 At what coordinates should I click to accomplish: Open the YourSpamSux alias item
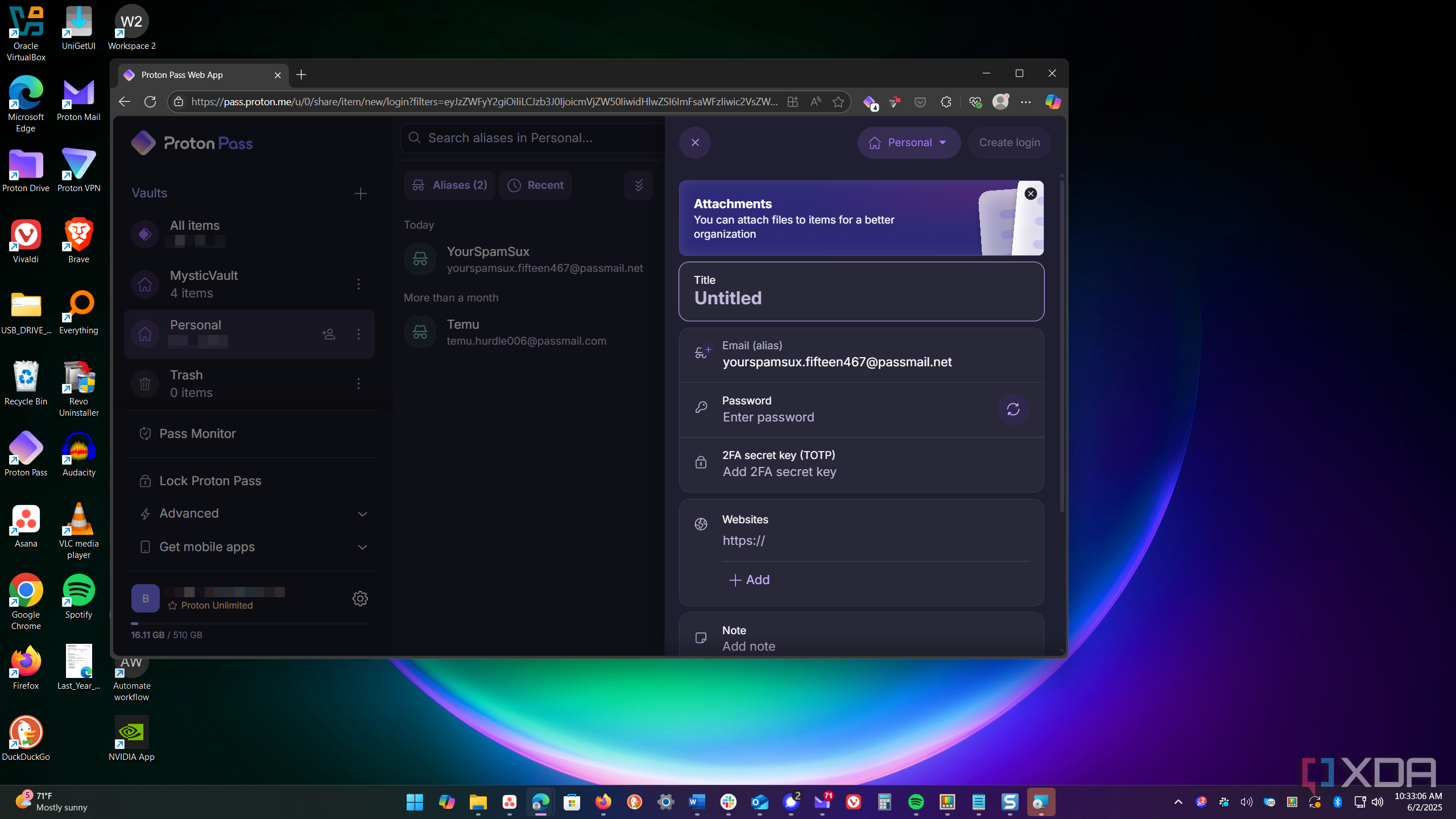[x=529, y=259]
